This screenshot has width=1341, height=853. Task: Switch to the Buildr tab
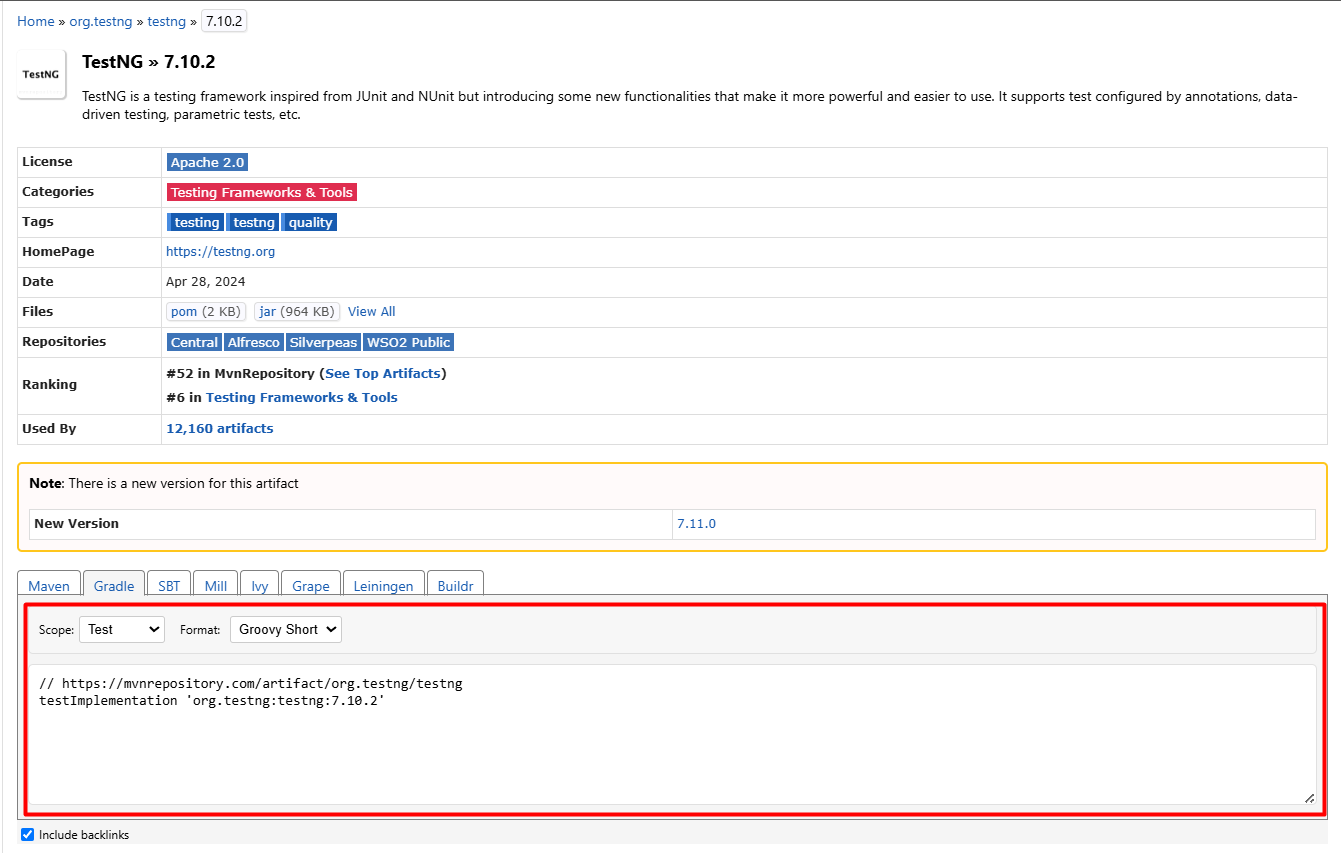point(456,584)
